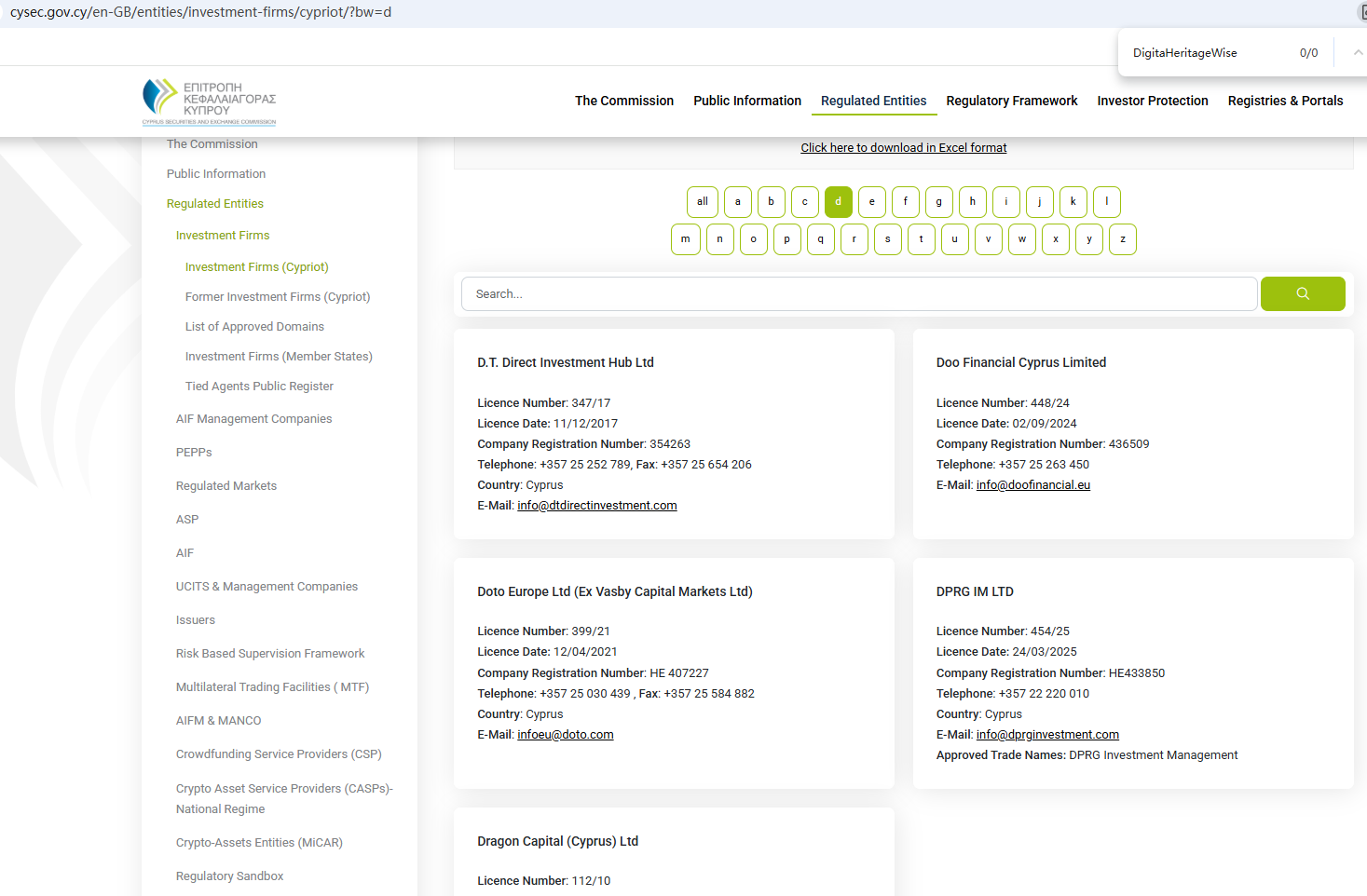Choose letter 'm' filter button
Viewport: 1367px width, 896px height.
tap(685, 239)
